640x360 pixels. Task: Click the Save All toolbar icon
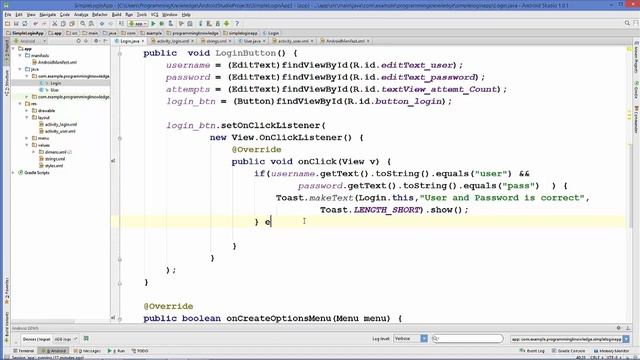(16, 24)
